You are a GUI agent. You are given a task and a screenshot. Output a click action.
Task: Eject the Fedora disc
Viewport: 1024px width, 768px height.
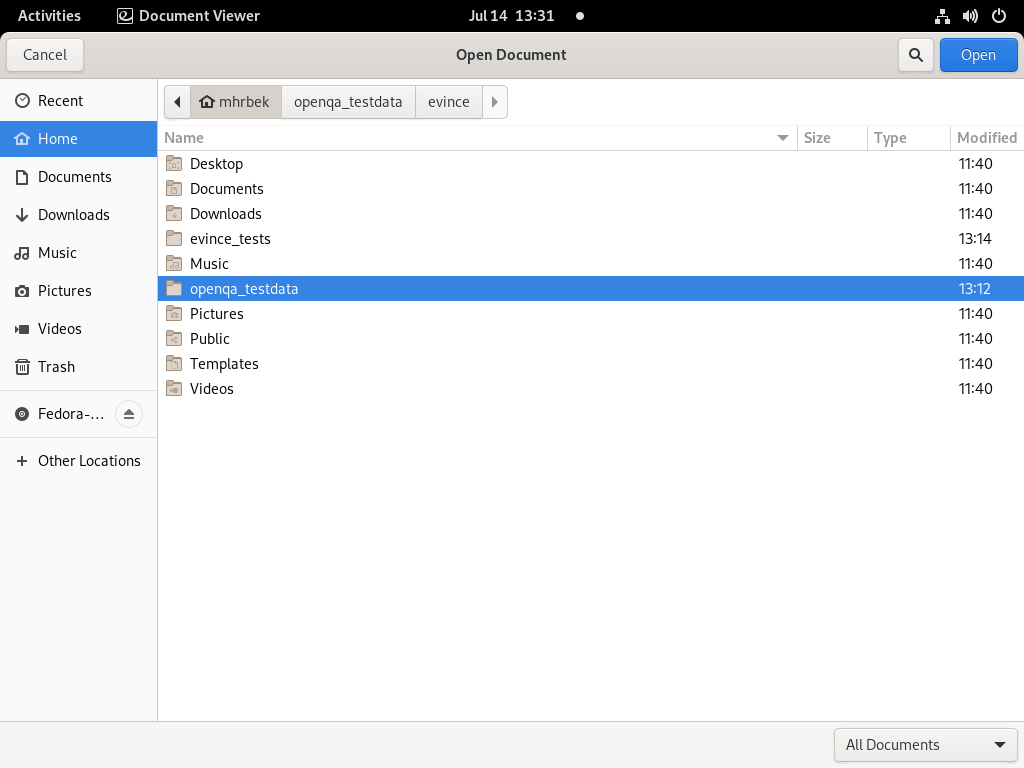click(x=129, y=414)
